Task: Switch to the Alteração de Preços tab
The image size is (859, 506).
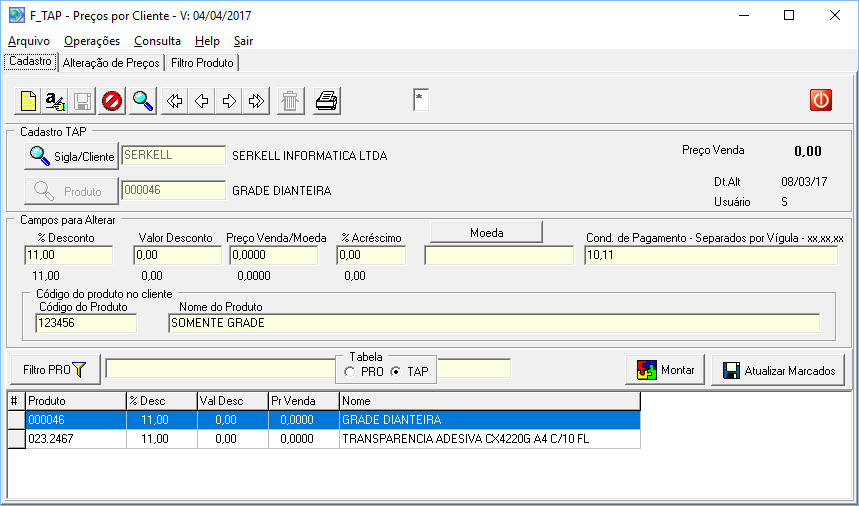Action: [x=111, y=63]
